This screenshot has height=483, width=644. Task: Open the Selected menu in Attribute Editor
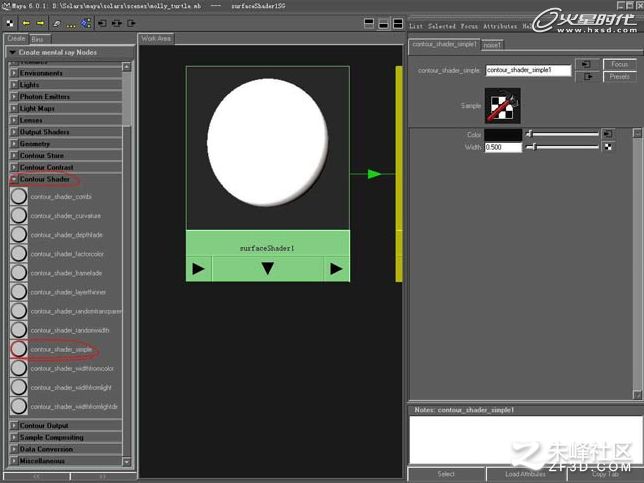[442, 26]
